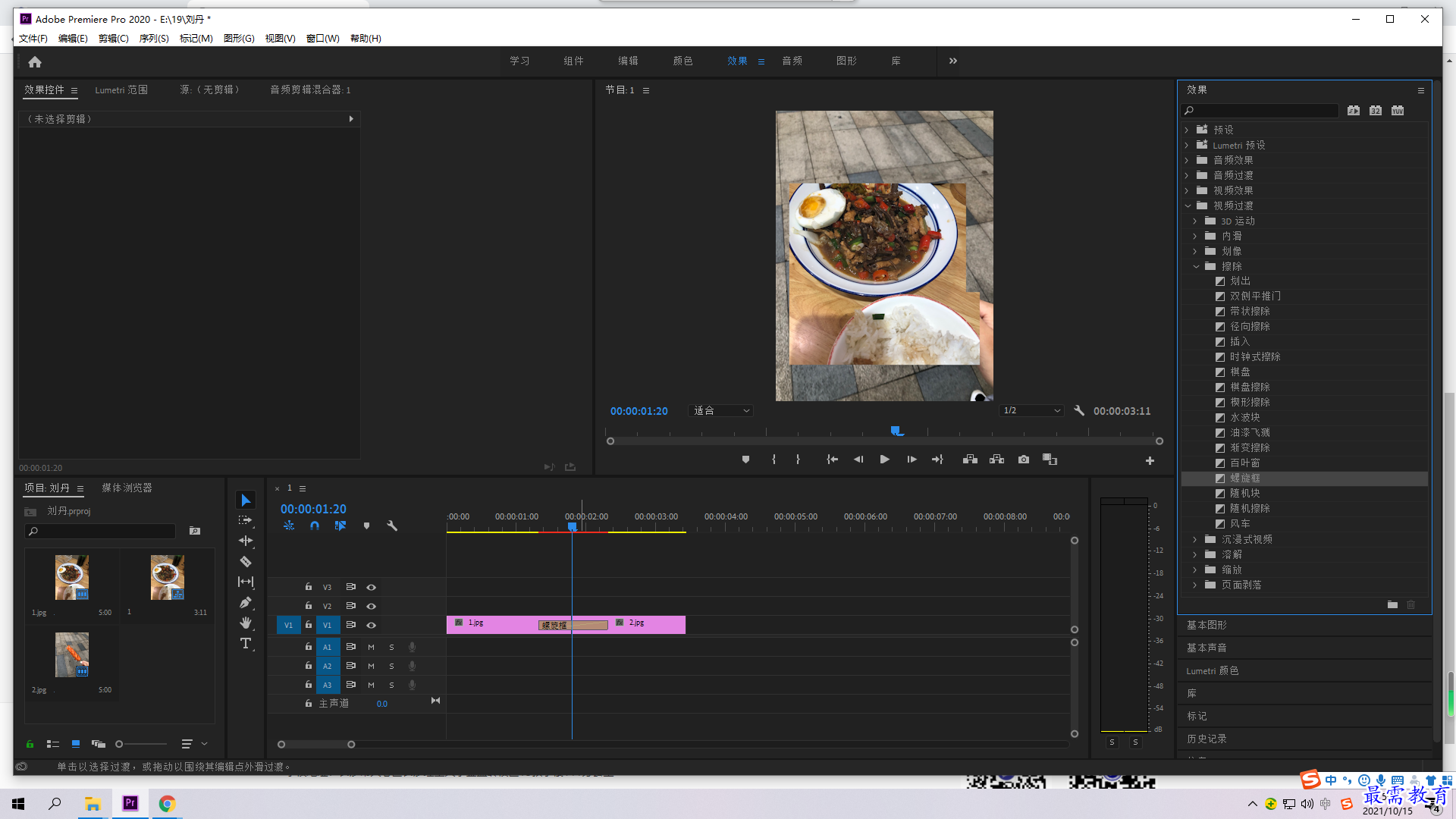Select the Pen tool
The image size is (1456, 819).
click(246, 603)
